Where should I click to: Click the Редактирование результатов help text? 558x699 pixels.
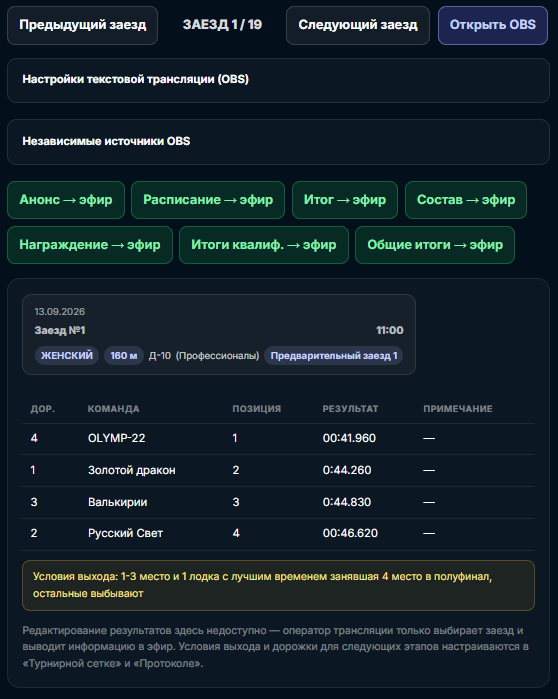(x=275, y=647)
